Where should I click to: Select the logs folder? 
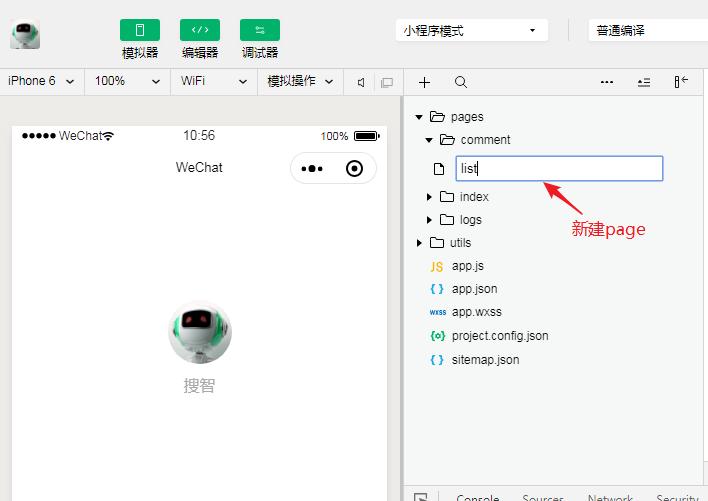pos(470,220)
